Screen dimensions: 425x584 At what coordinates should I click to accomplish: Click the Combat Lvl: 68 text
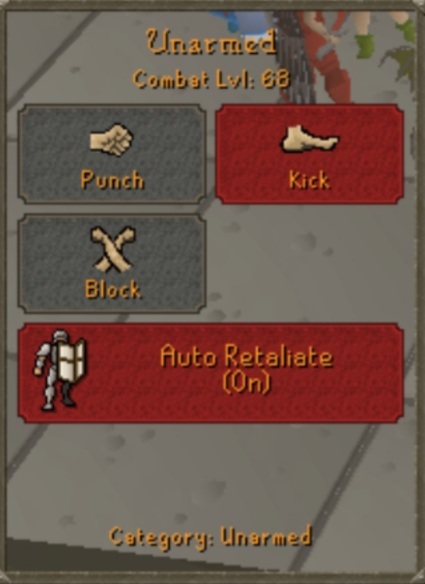[211, 79]
